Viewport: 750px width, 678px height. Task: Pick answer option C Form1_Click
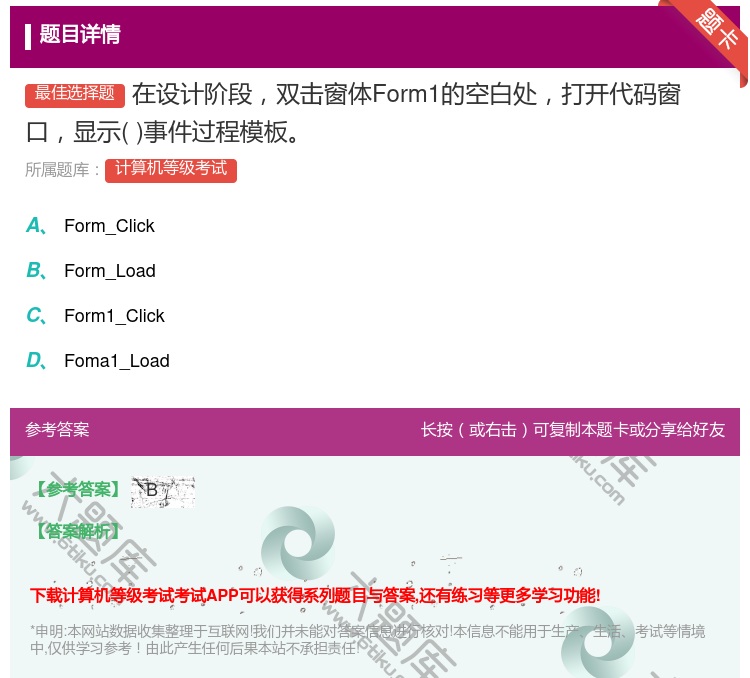pos(95,316)
